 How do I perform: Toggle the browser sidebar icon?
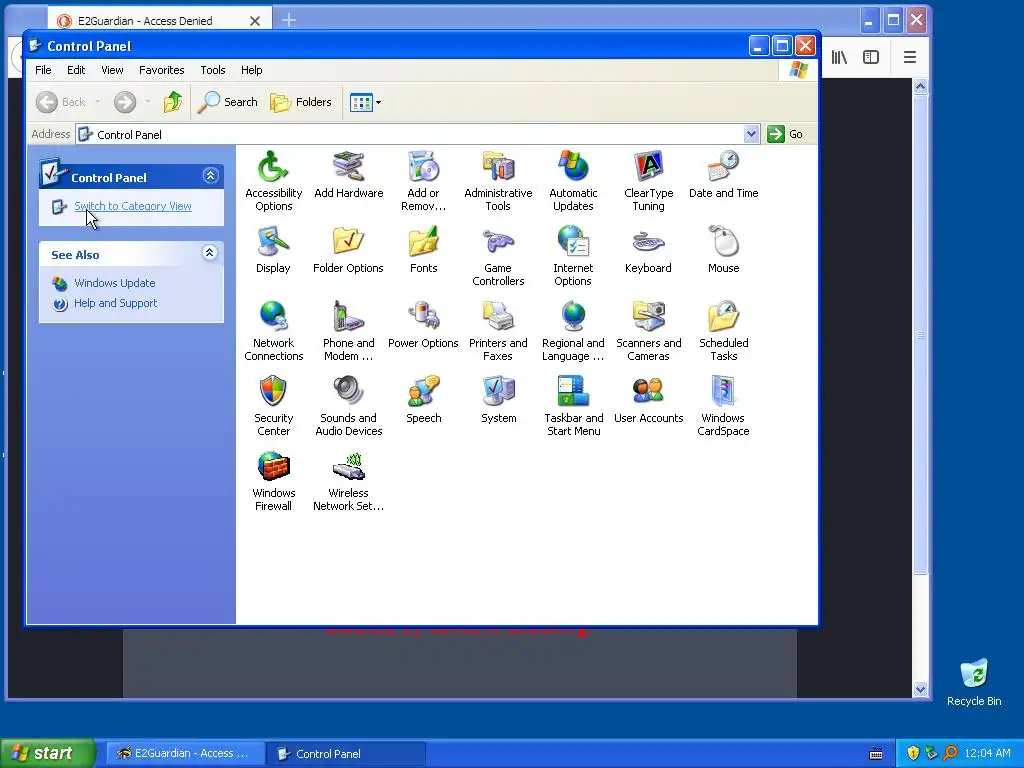point(871,57)
